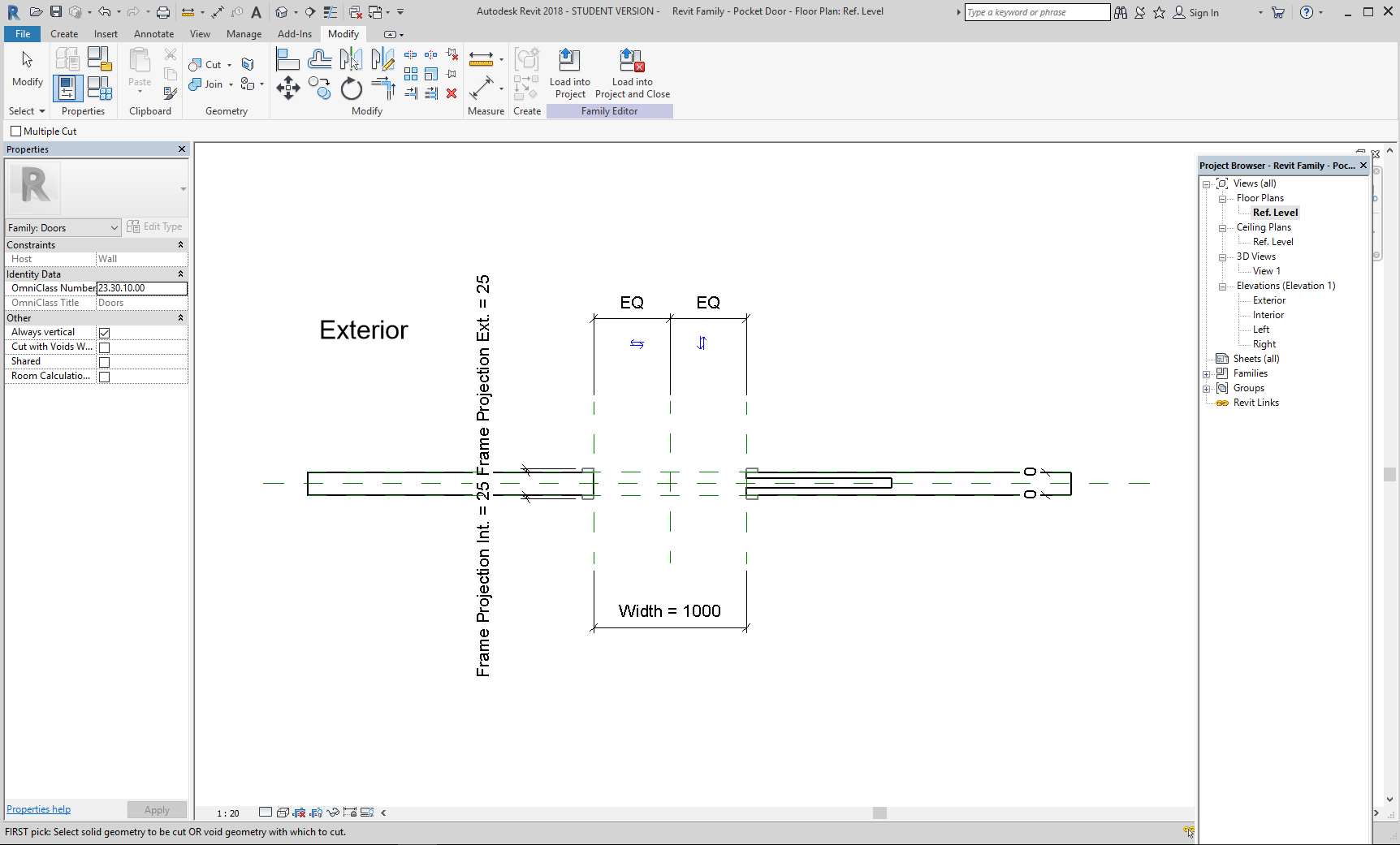Select the Copy tool

tap(319, 88)
